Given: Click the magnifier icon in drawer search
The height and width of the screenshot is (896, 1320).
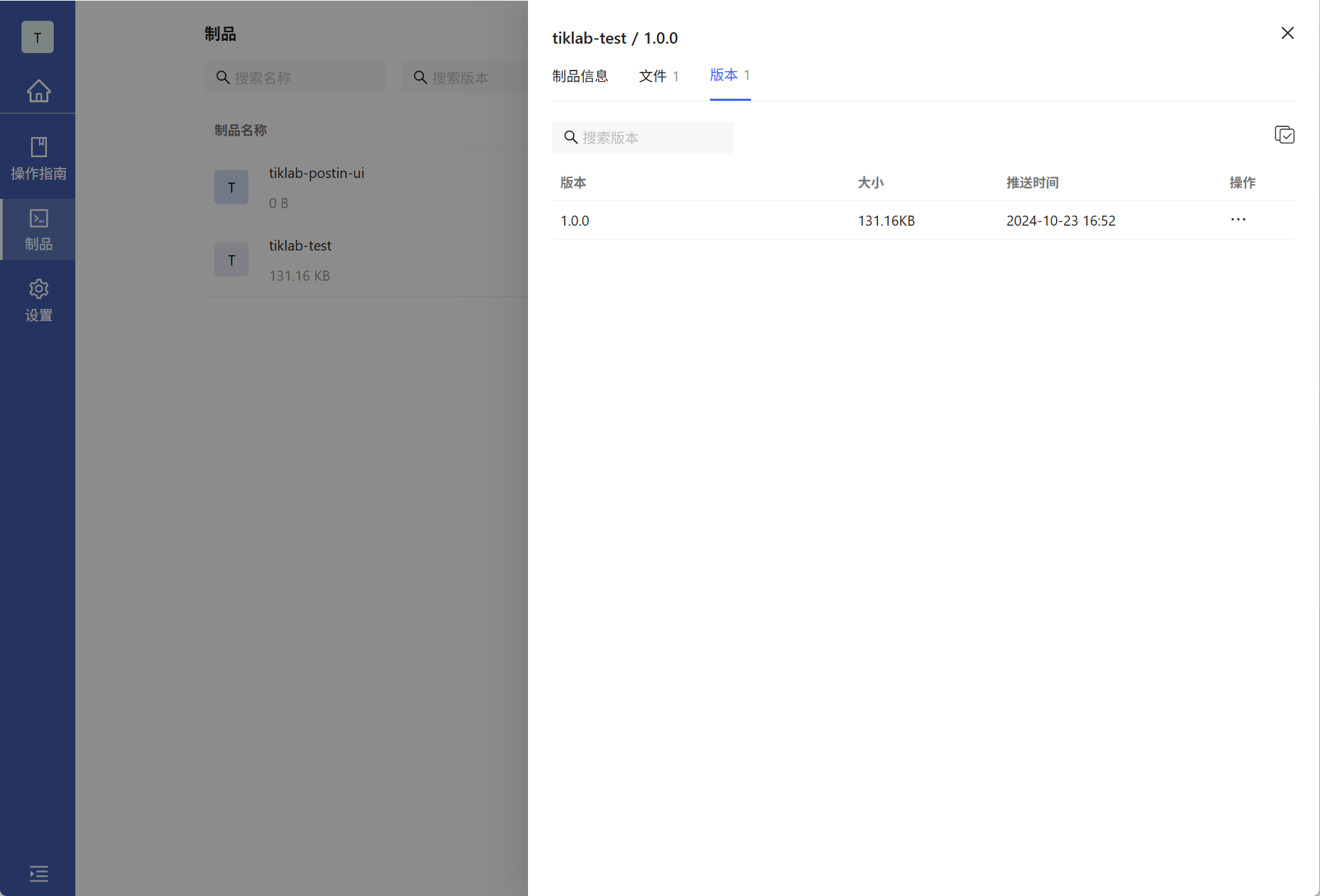Looking at the screenshot, I should point(570,138).
